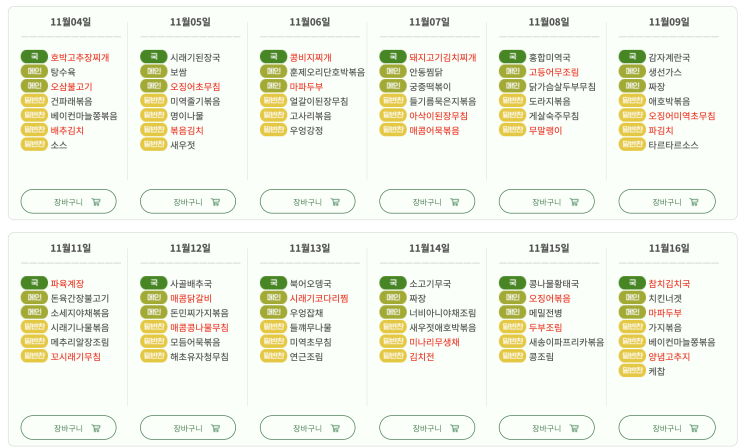Click the 11월13일 date heading
The width and height of the screenshot is (743, 447).
[x=310, y=248]
